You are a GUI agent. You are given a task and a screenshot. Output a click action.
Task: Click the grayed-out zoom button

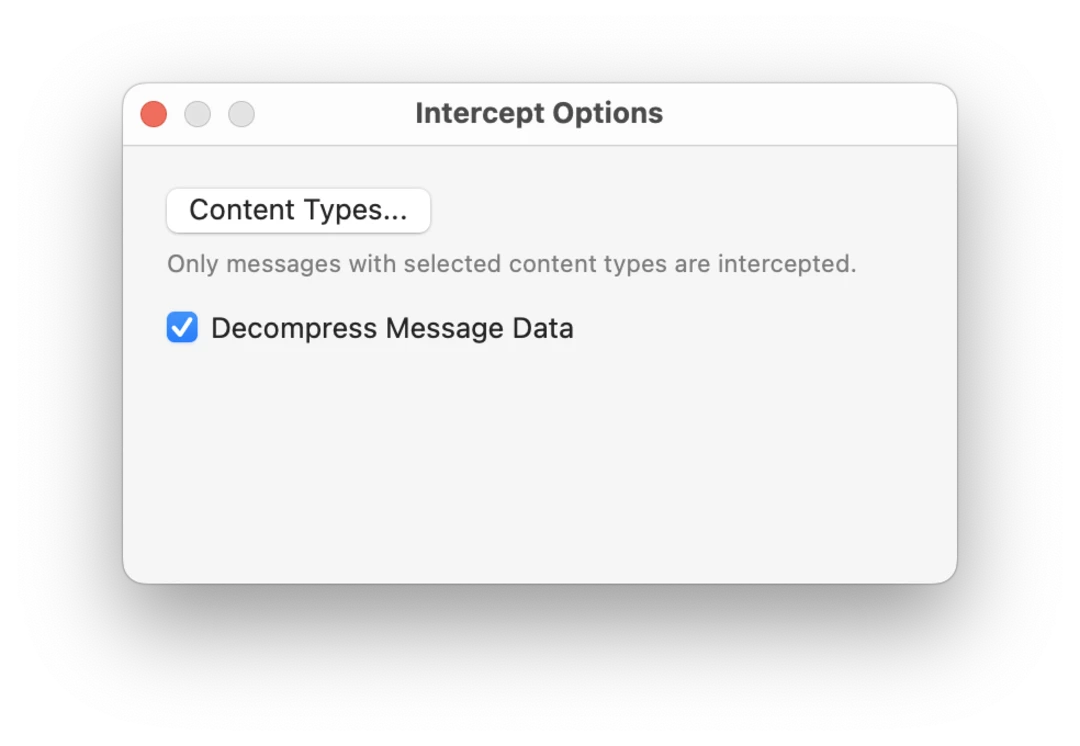[242, 114]
